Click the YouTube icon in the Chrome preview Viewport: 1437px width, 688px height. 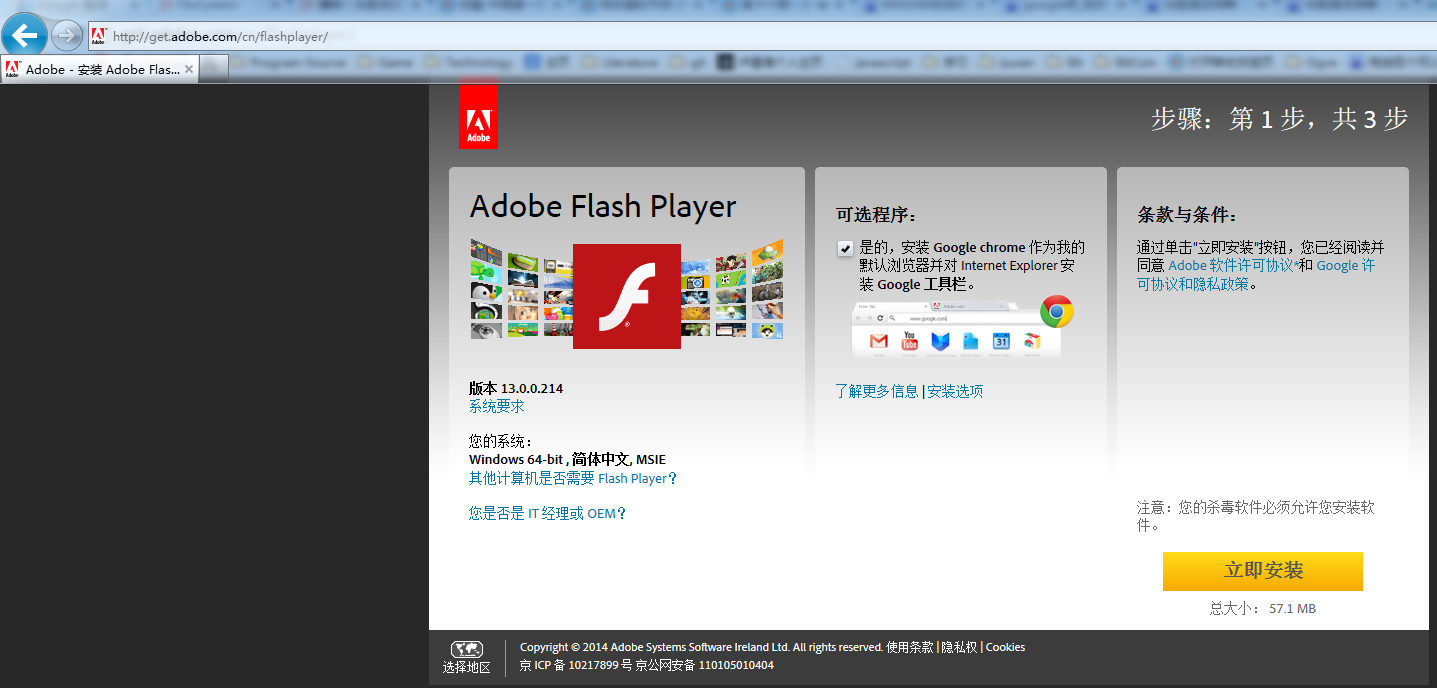[909, 342]
